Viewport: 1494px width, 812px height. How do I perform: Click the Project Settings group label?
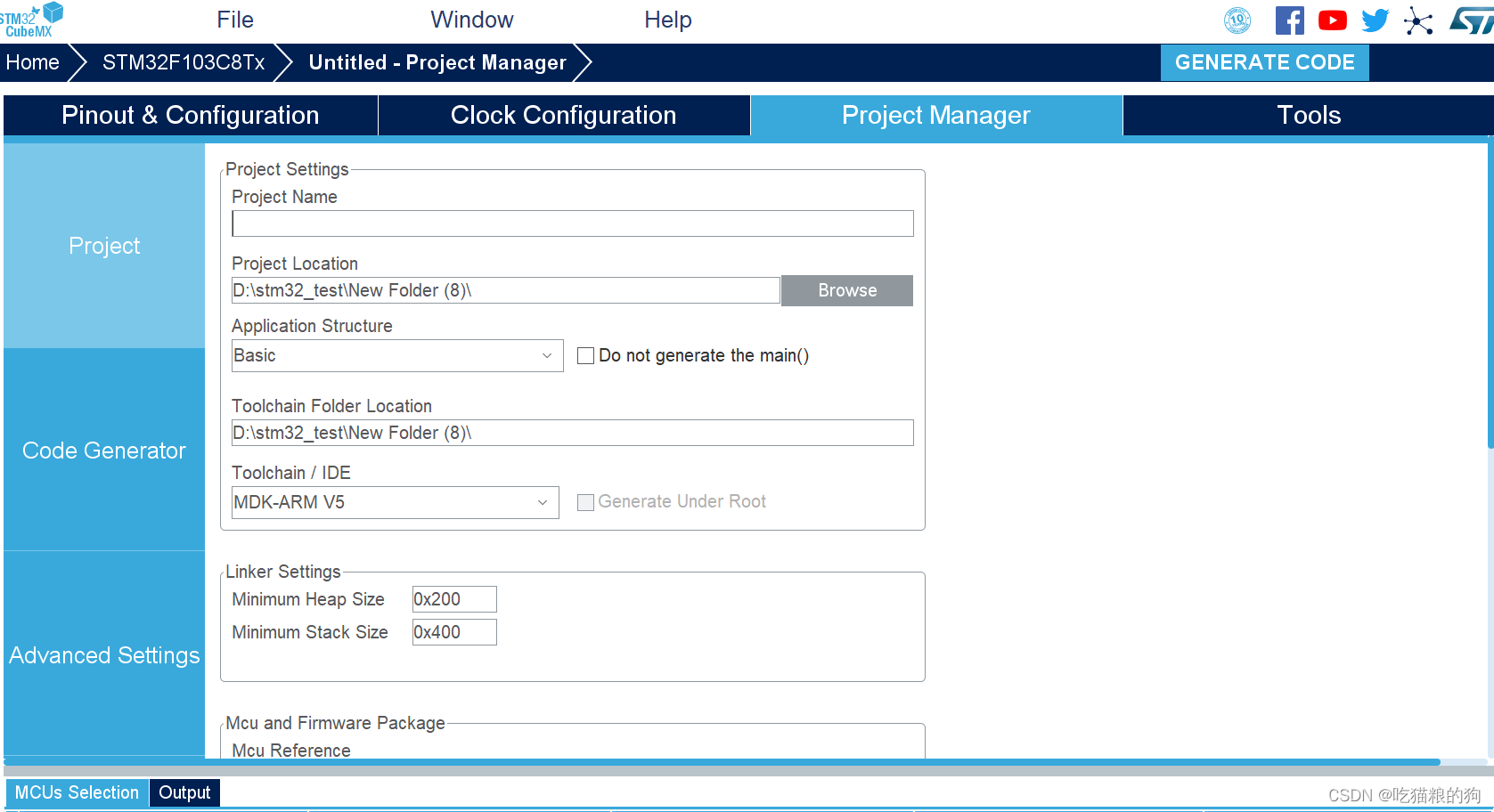[287, 169]
